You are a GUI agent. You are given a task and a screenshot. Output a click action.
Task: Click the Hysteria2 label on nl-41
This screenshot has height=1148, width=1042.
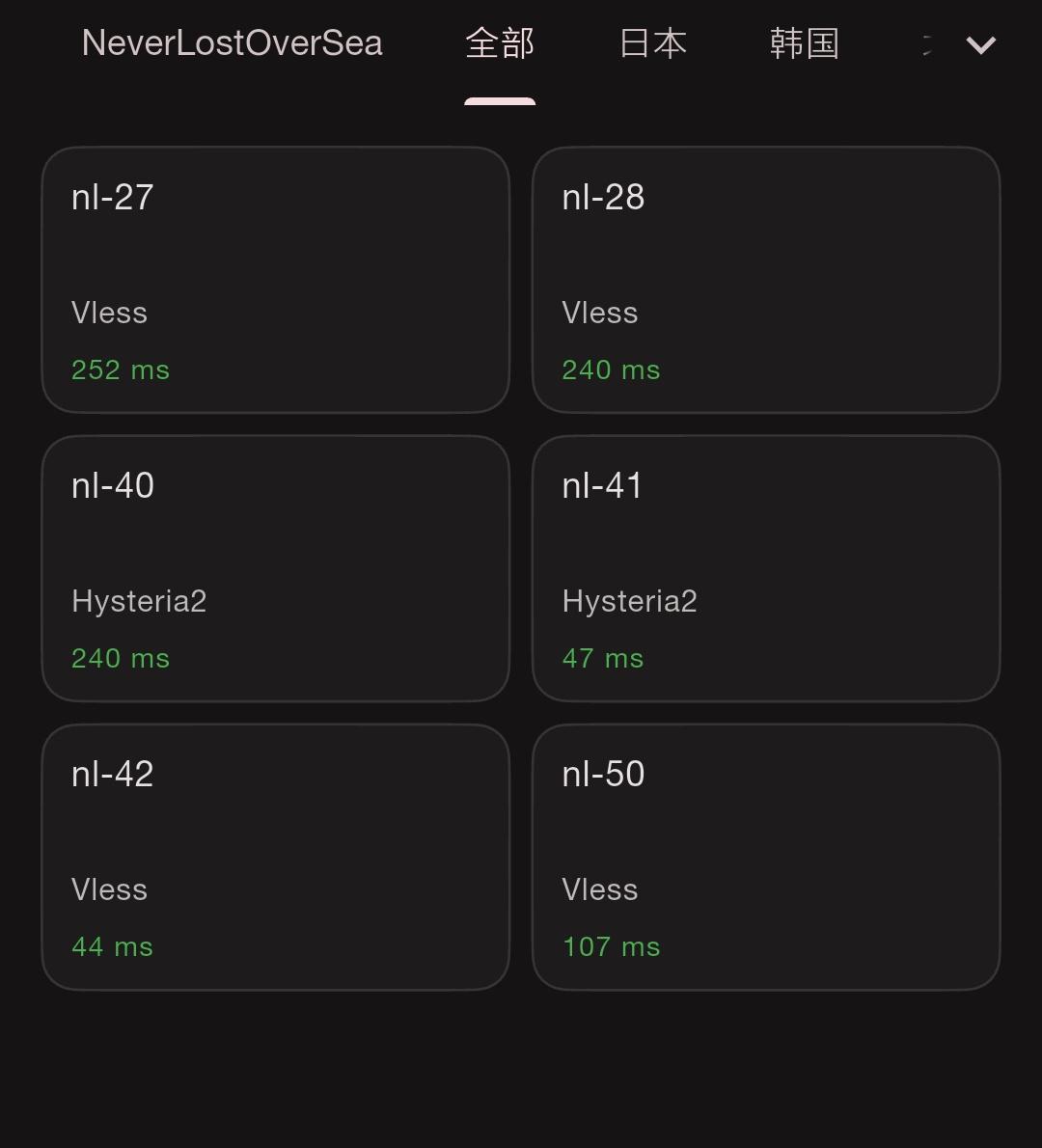click(629, 602)
